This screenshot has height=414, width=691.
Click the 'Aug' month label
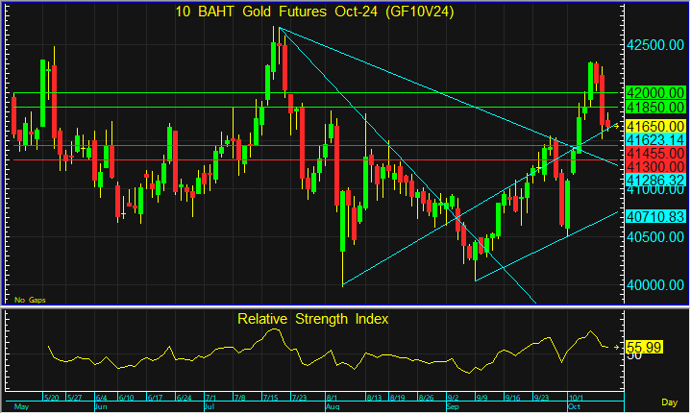click(333, 407)
